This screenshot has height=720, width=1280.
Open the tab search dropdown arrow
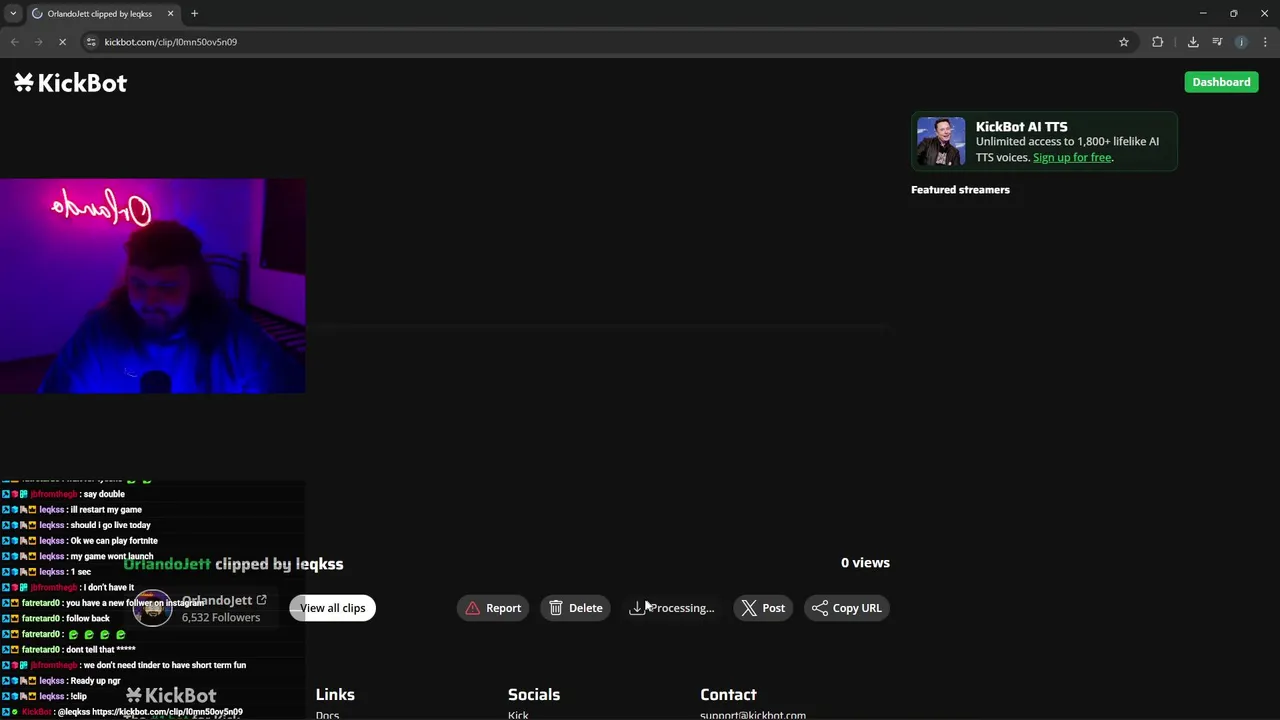coord(13,13)
